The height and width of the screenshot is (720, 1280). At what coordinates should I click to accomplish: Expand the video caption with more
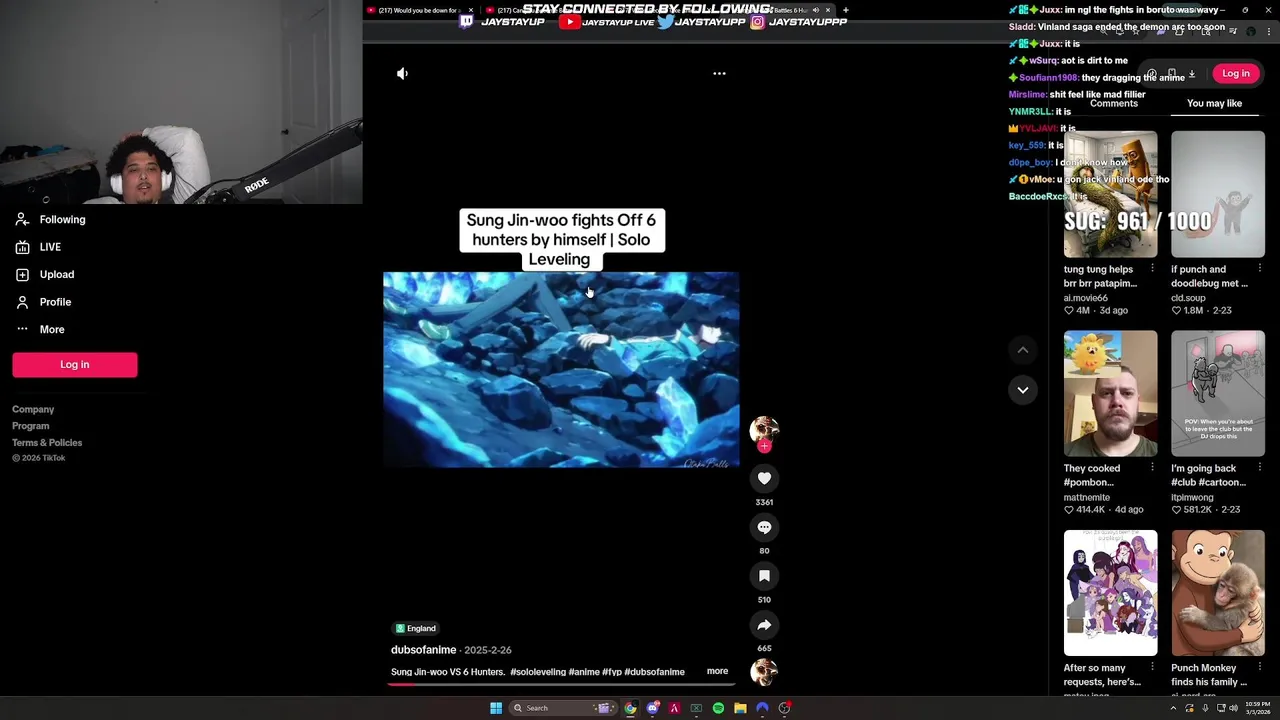coord(717,671)
